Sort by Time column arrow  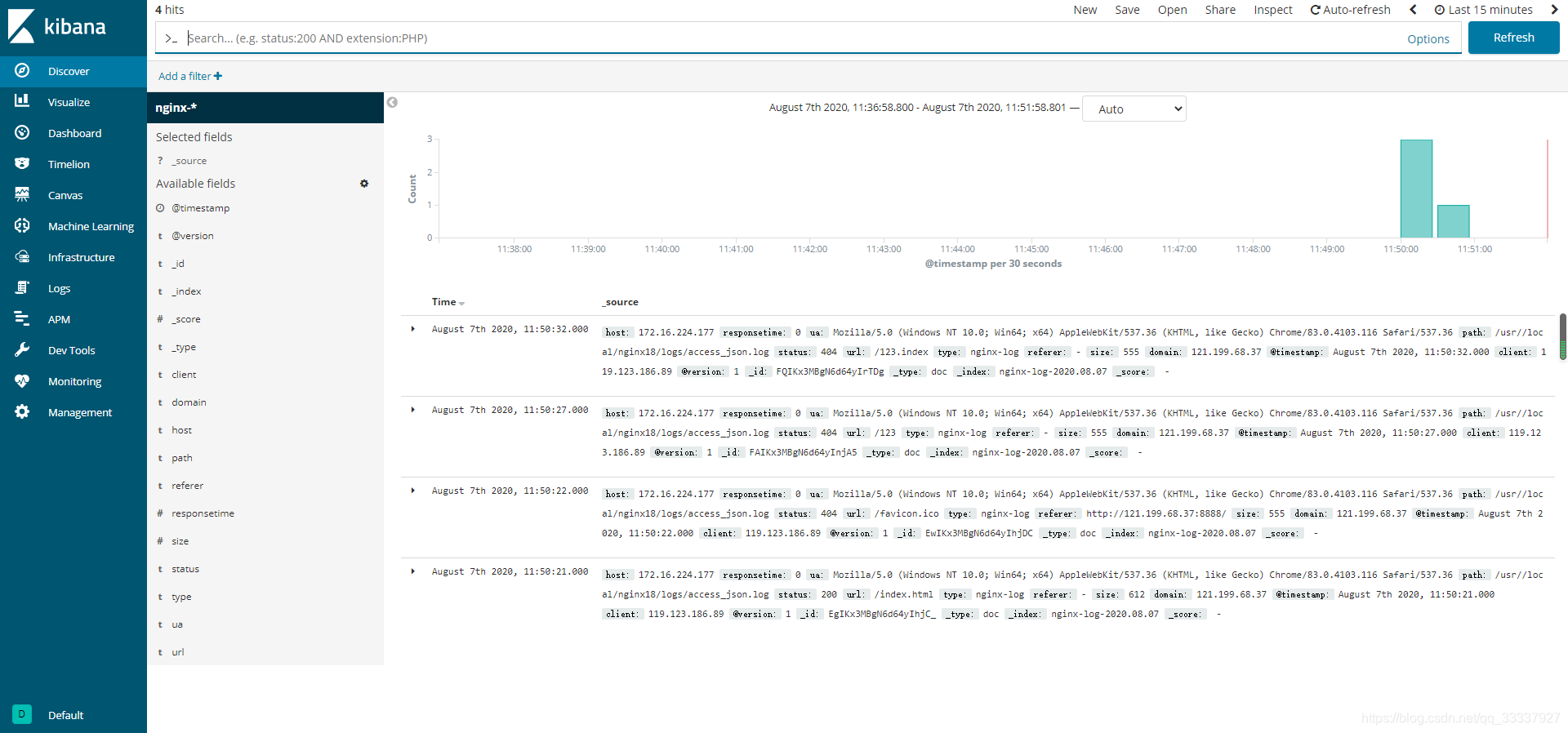pyautogui.click(x=461, y=303)
